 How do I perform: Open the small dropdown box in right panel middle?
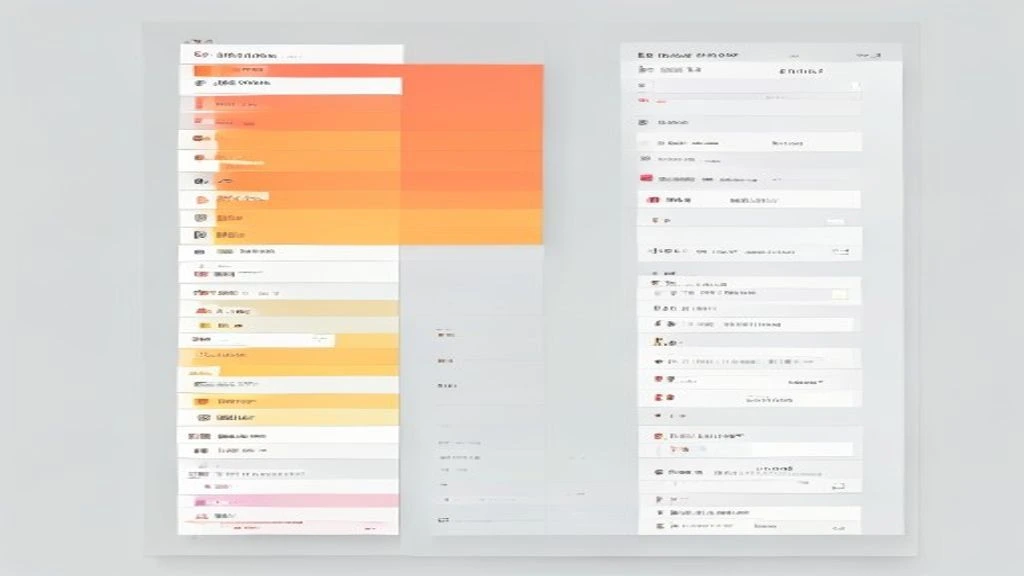pos(840,251)
